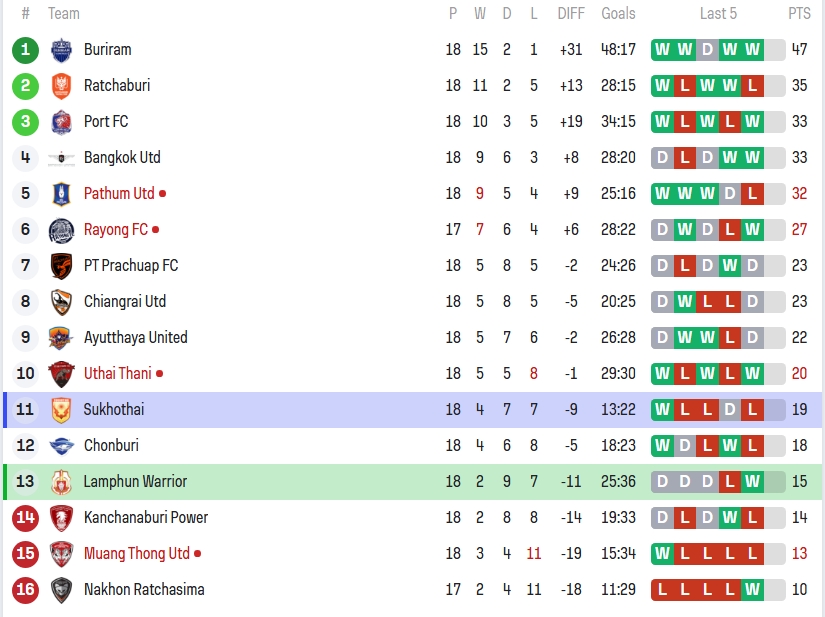Click the Port FC club badge
The width and height of the screenshot is (825, 617).
pyautogui.click(x=61, y=122)
